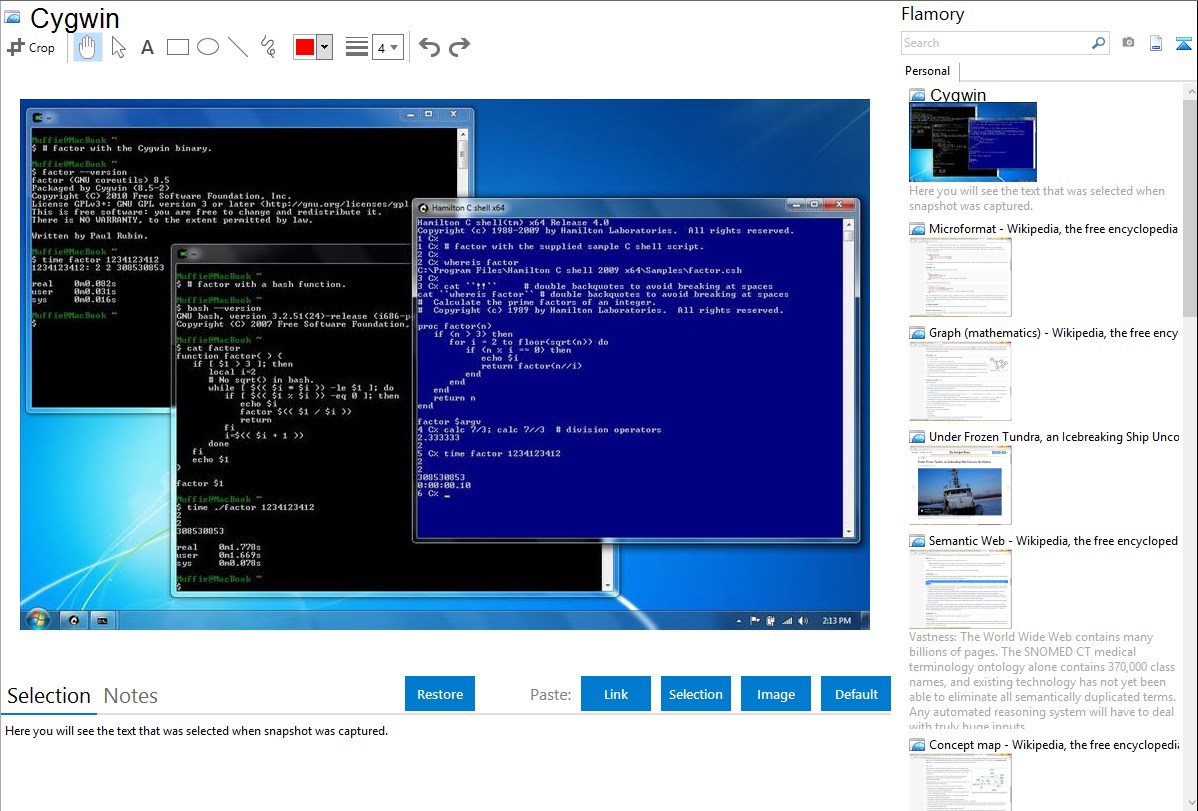The width and height of the screenshot is (1198, 811).
Task: Select the Crop tool
Action: point(31,47)
